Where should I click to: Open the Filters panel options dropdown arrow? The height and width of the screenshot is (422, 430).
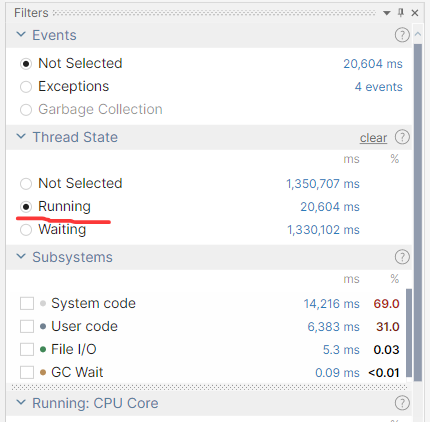pyautogui.click(x=387, y=13)
